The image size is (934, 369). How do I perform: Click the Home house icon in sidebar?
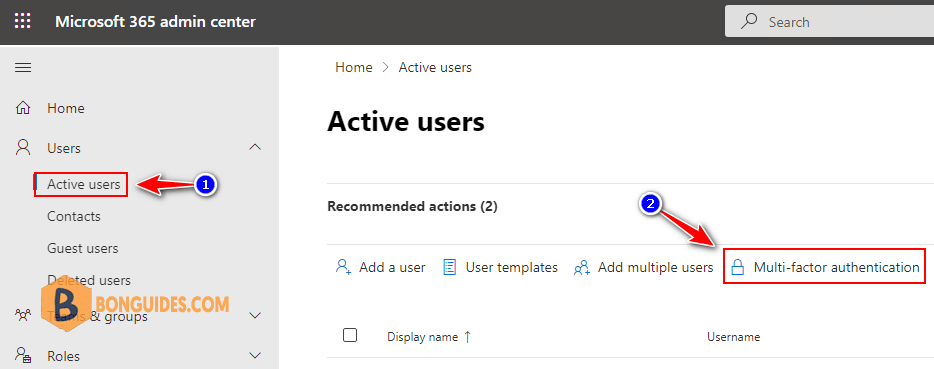(x=23, y=108)
